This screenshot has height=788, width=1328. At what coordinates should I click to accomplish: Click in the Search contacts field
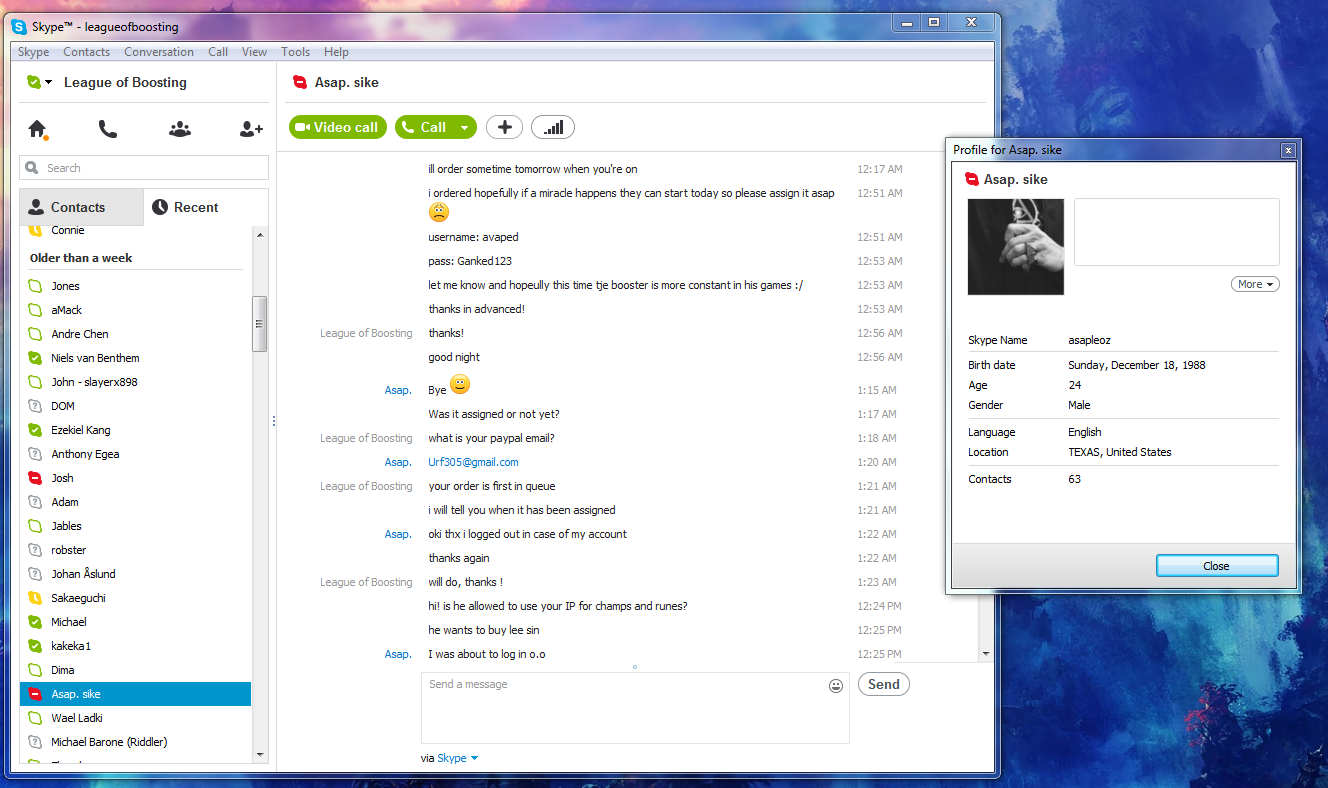click(x=144, y=168)
